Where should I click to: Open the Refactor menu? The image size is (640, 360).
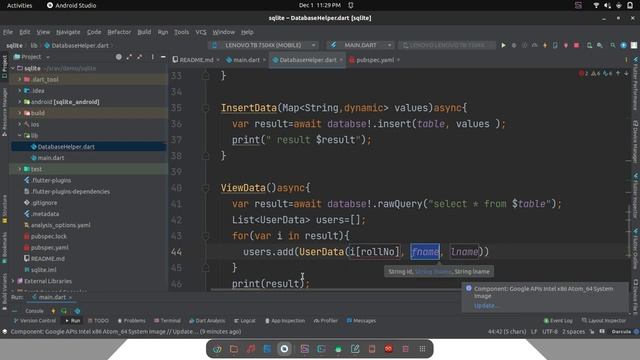(119, 32)
